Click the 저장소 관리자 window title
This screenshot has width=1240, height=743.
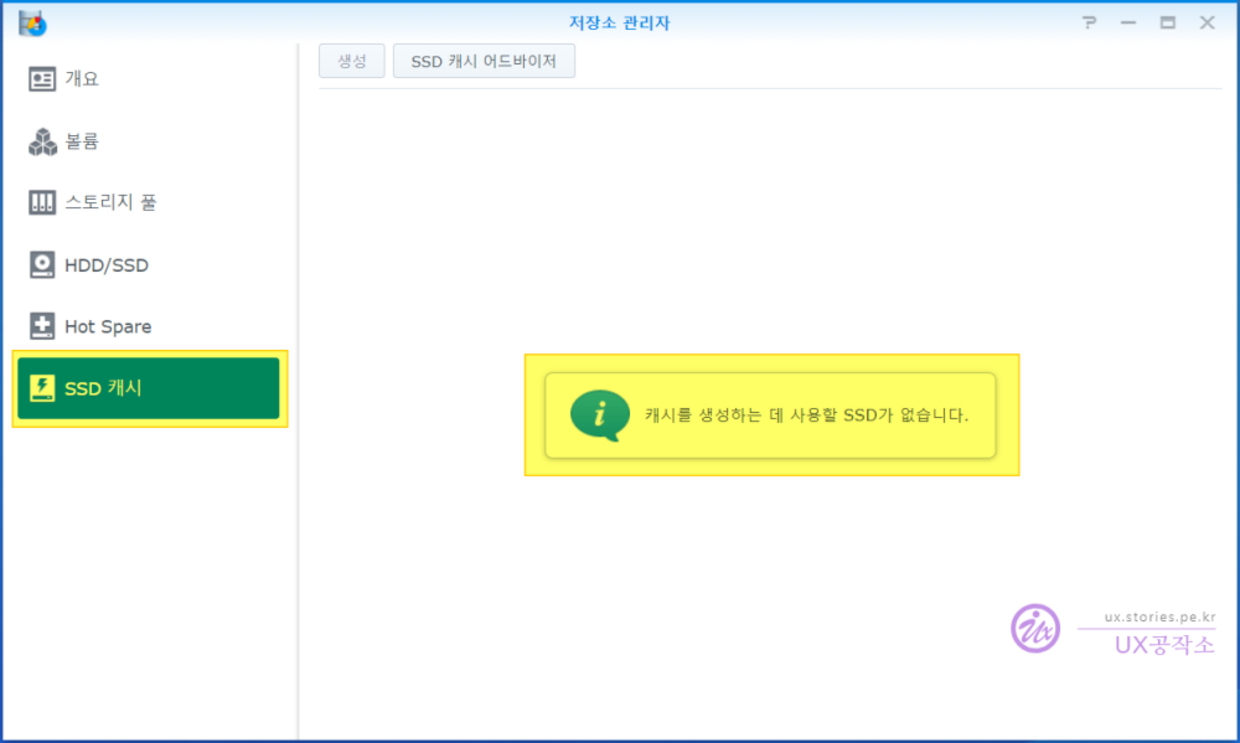[x=619, y=23]
